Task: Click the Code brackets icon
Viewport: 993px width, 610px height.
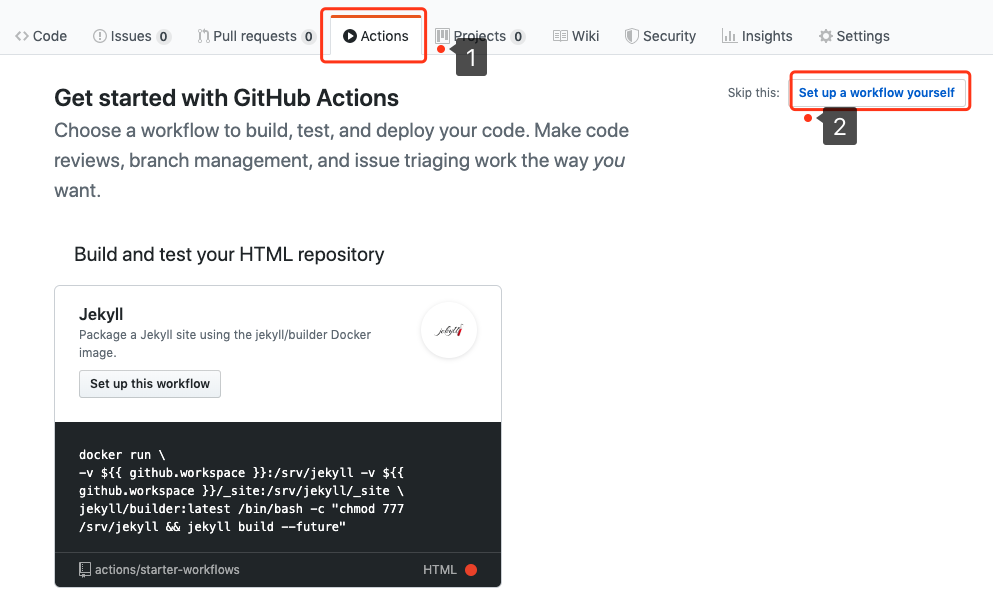Action: point(22,36)
